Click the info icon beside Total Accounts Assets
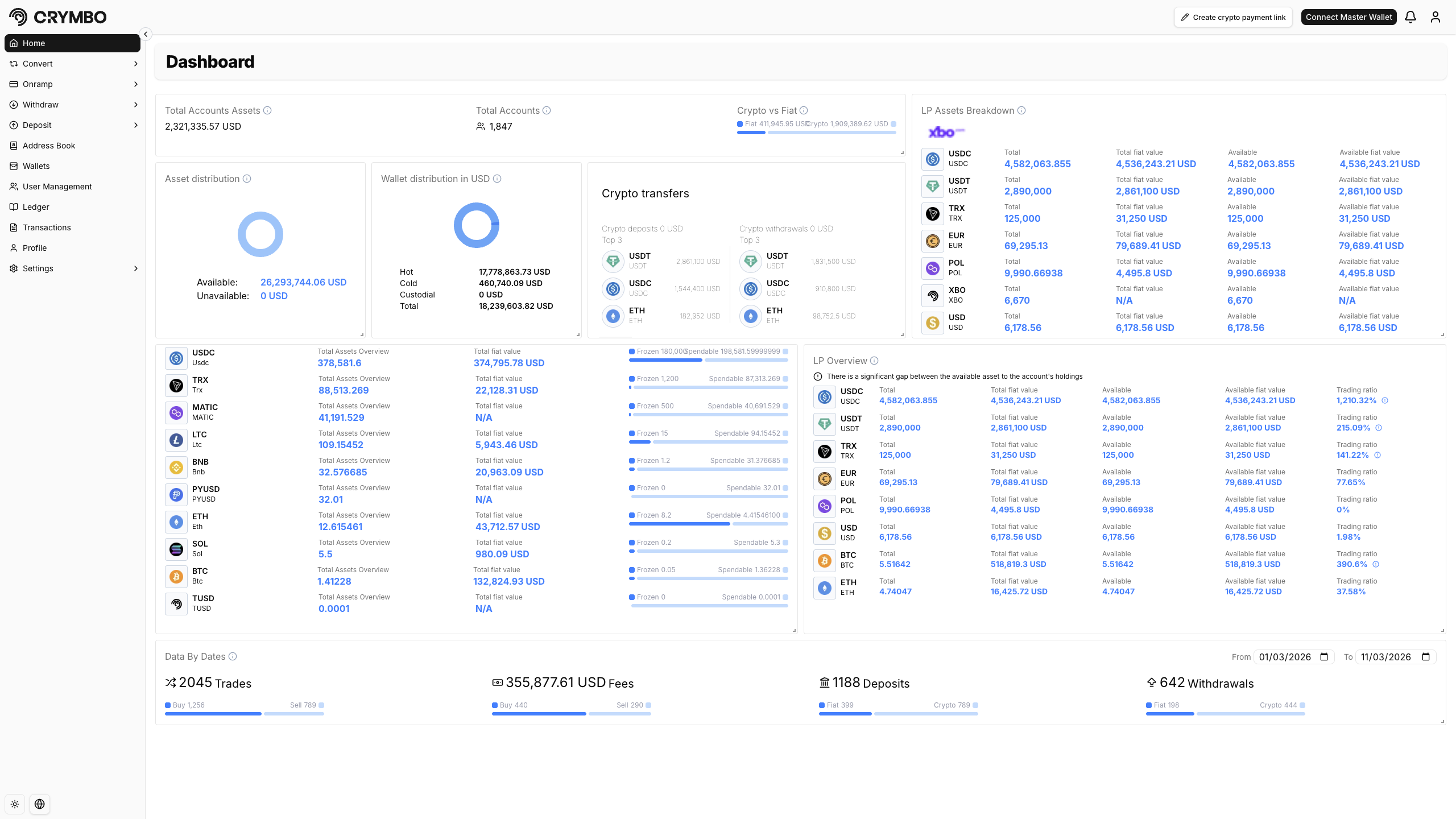1456x819 pixels. [x=267, y=110]
